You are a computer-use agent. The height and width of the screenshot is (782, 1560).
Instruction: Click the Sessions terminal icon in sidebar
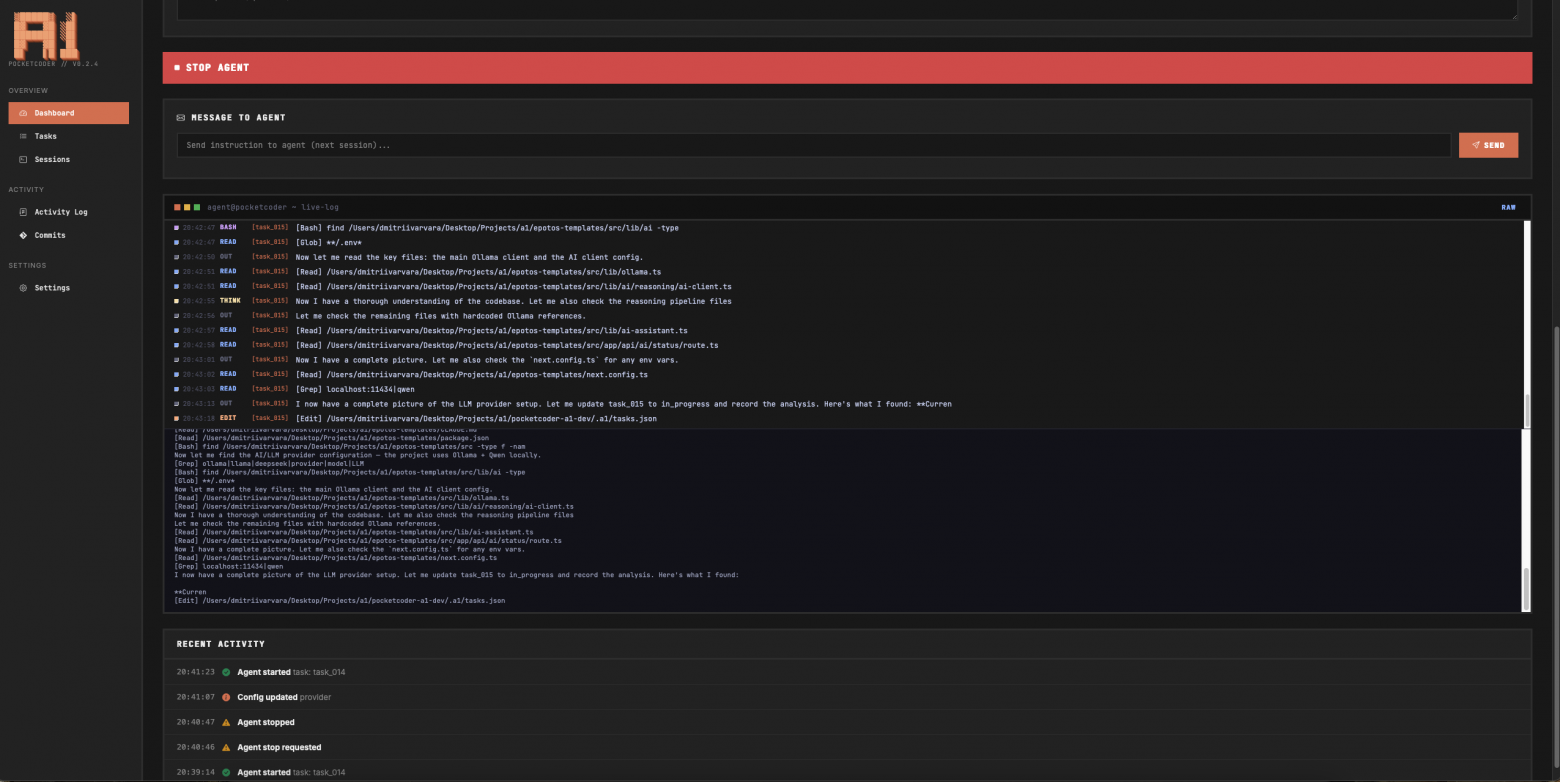pyautogui.click(x=23, y=159)
